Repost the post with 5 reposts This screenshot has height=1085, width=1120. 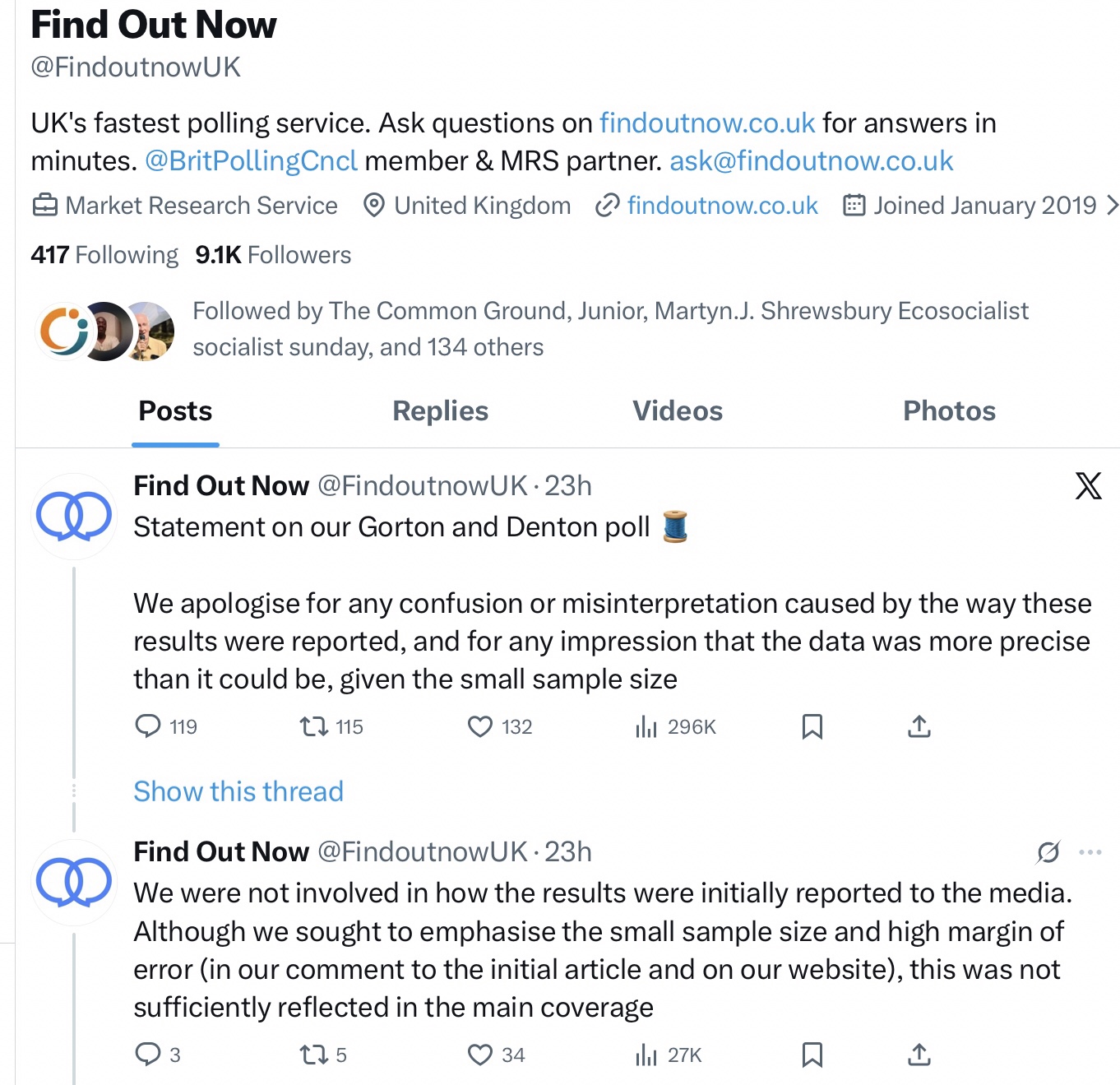(x=313, y=1055)
